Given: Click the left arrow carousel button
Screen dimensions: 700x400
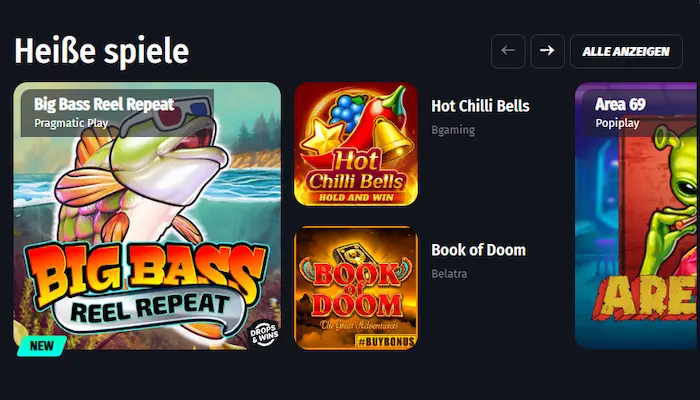Looking at the screenshot, I should 508,51.
